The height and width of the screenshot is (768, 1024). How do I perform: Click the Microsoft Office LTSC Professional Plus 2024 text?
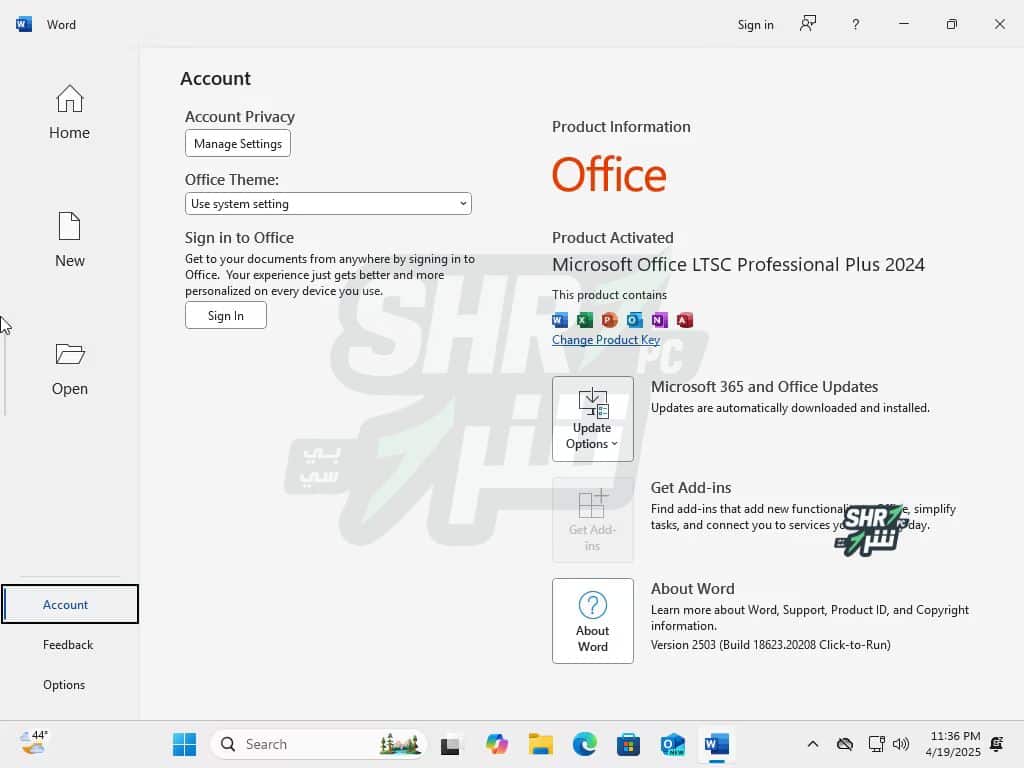tap(739, 264)
